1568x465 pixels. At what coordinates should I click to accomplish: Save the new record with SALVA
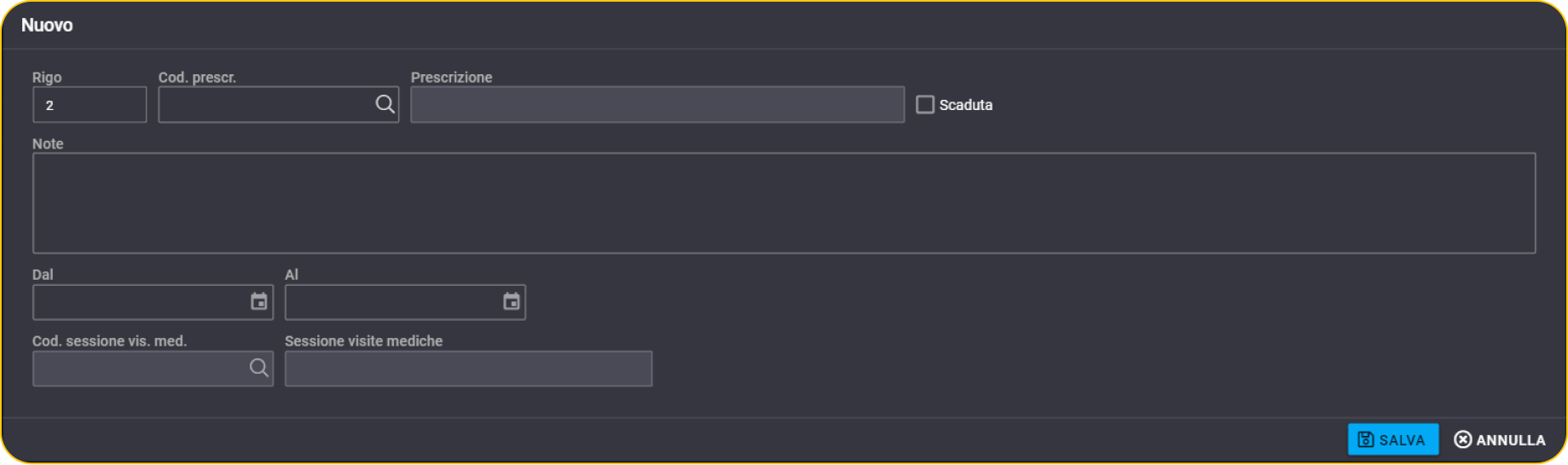[1392, 439]
